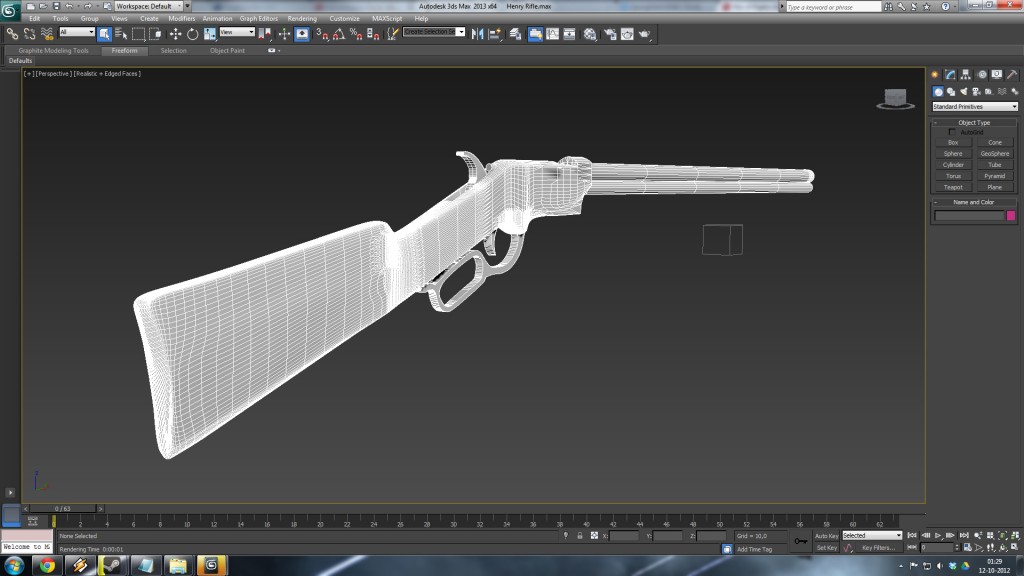Click the Select Object arrow tool

point(104,34)
